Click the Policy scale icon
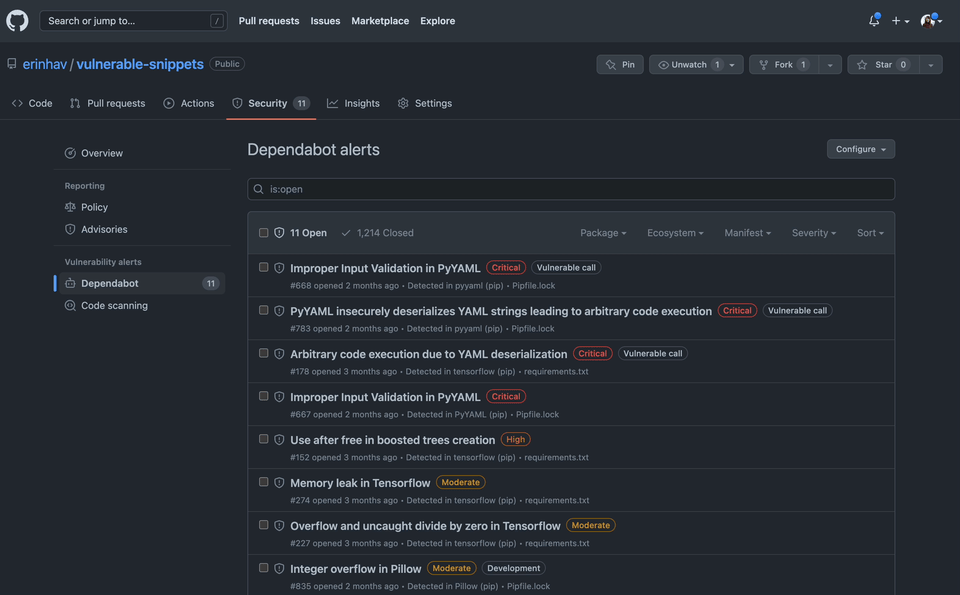960x595 pixels. tap(70, 207)
